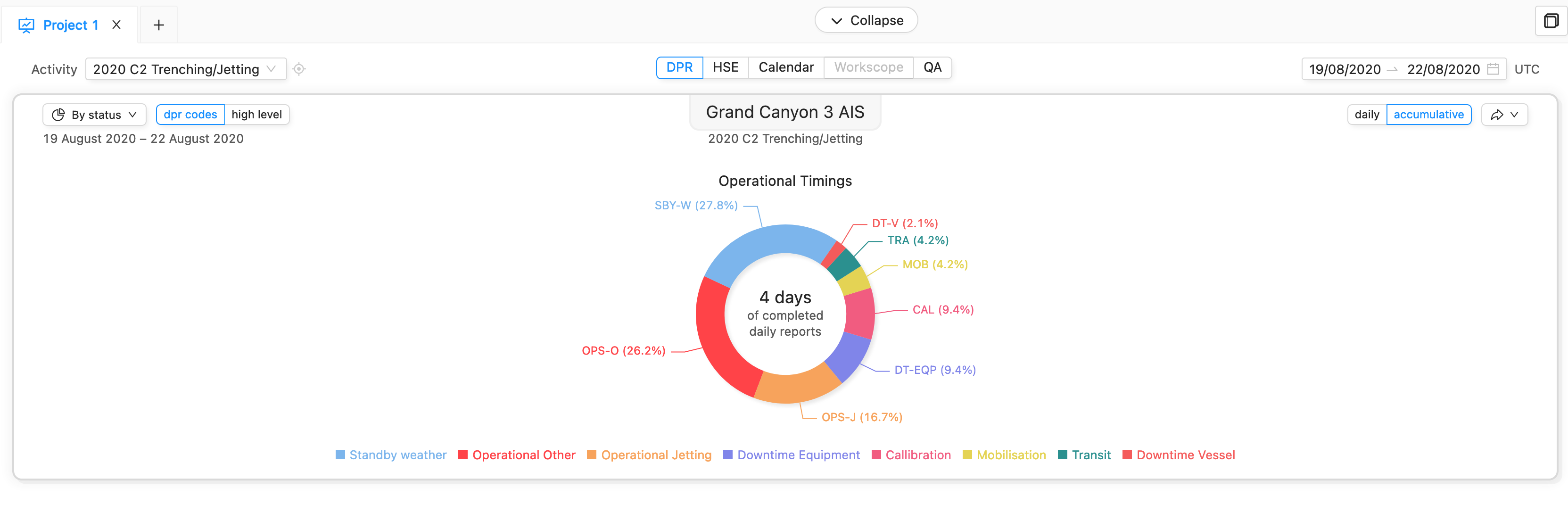
Task: Toggle high level view
Action: 256,115
